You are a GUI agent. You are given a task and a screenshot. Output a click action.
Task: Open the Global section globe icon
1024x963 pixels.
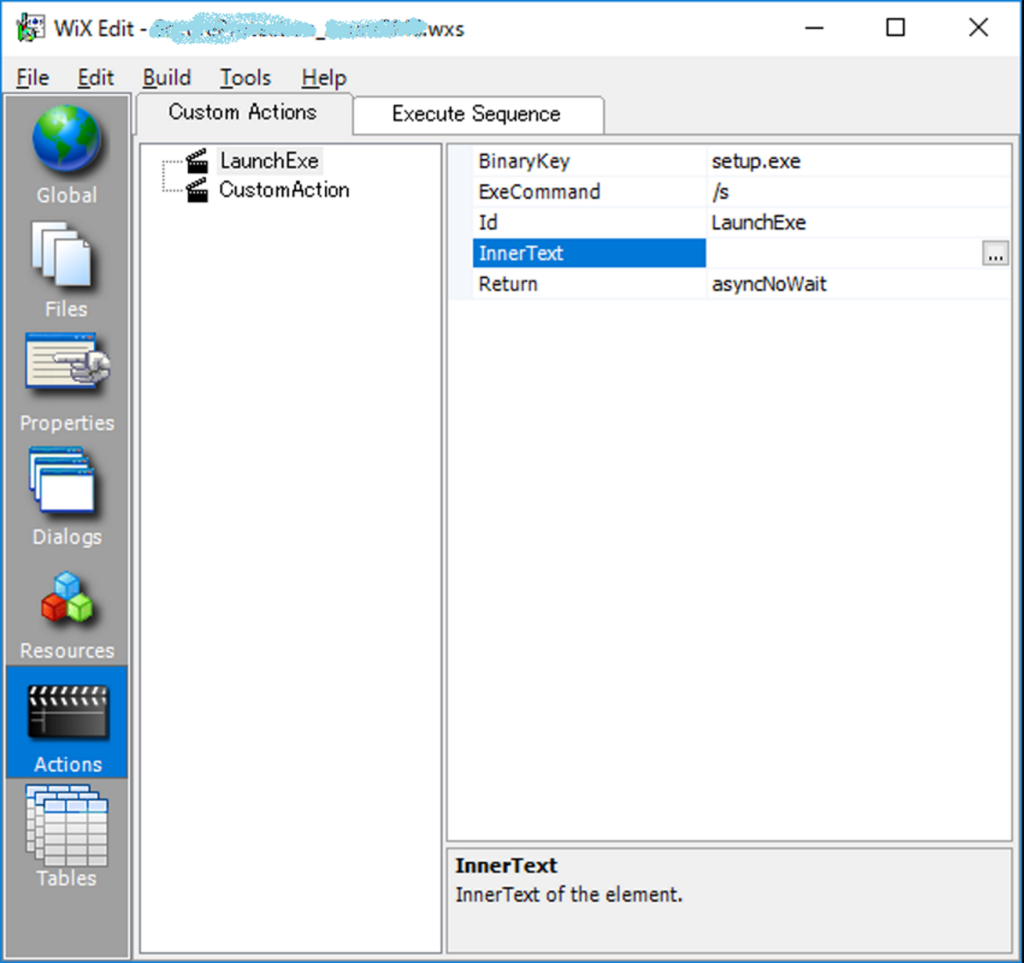[67, 139]
